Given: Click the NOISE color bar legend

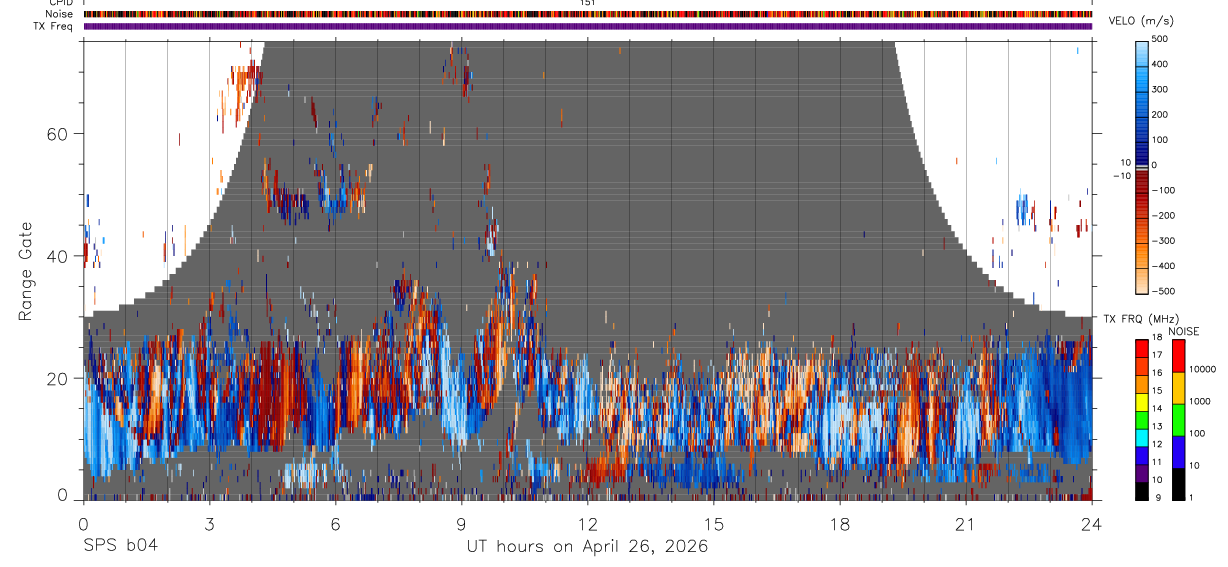Looking at the screenshot, I should tap(1179, 420).
